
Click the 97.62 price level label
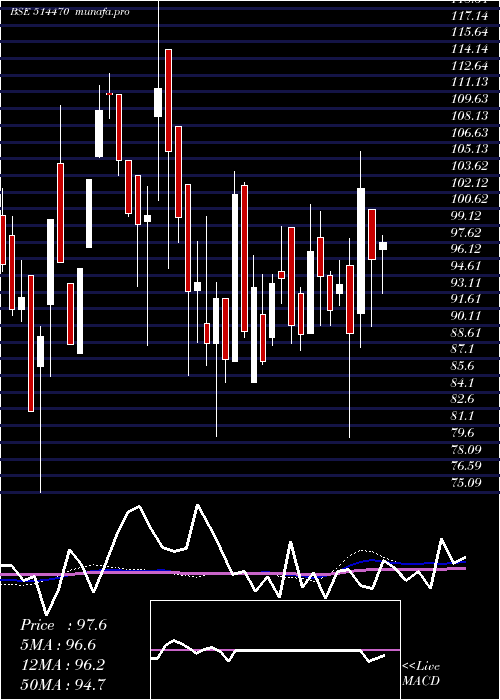466,233
